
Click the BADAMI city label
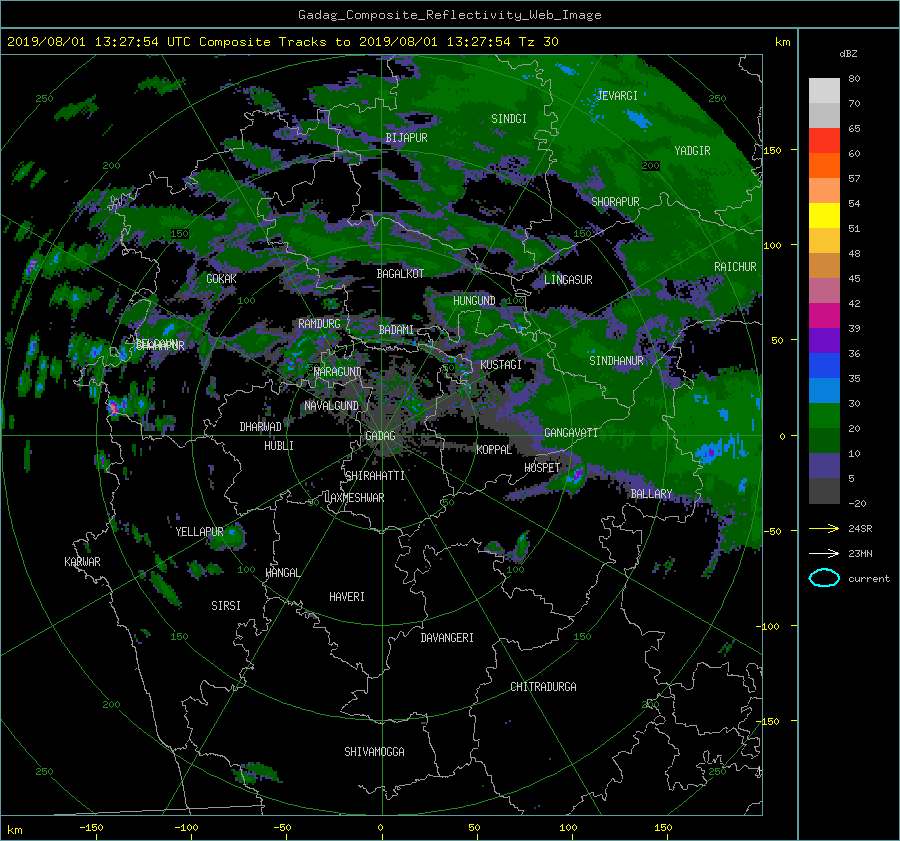(x=396, y=330)
